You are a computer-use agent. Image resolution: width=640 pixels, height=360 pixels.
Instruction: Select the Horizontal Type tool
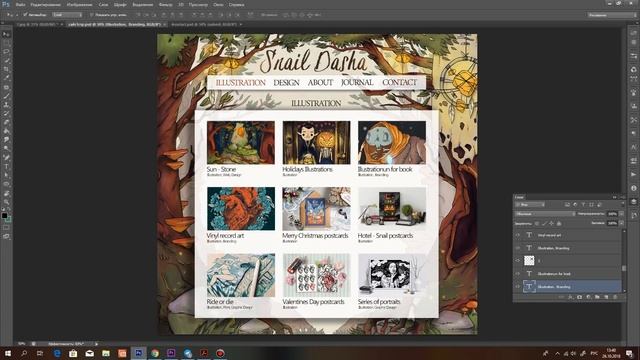tap(6, 166)
